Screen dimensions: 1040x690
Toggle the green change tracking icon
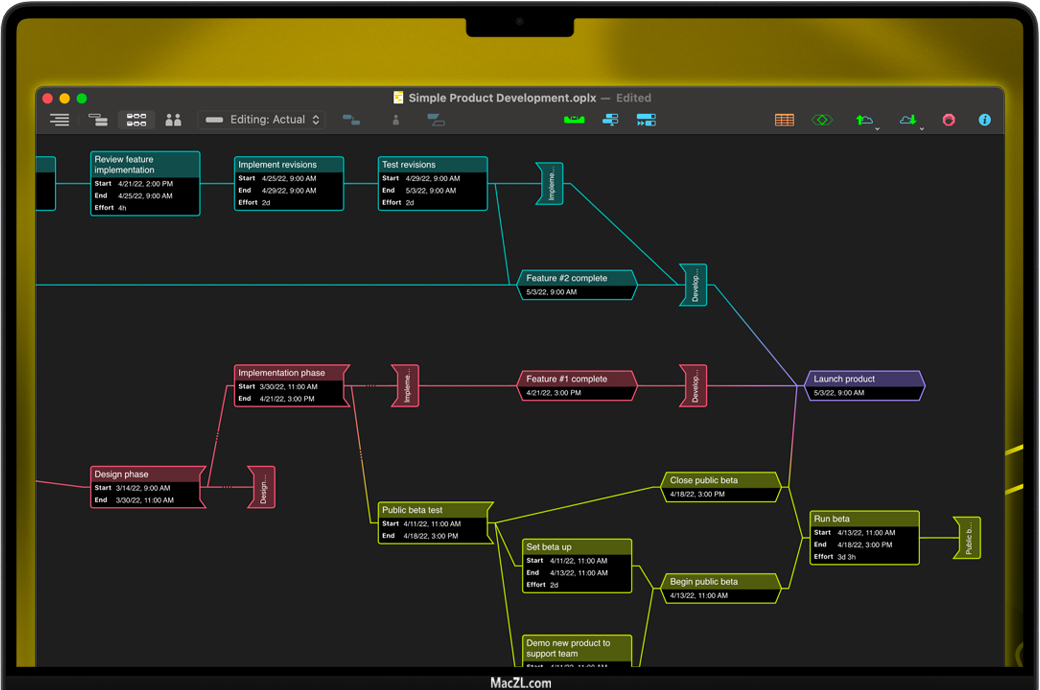821,120
